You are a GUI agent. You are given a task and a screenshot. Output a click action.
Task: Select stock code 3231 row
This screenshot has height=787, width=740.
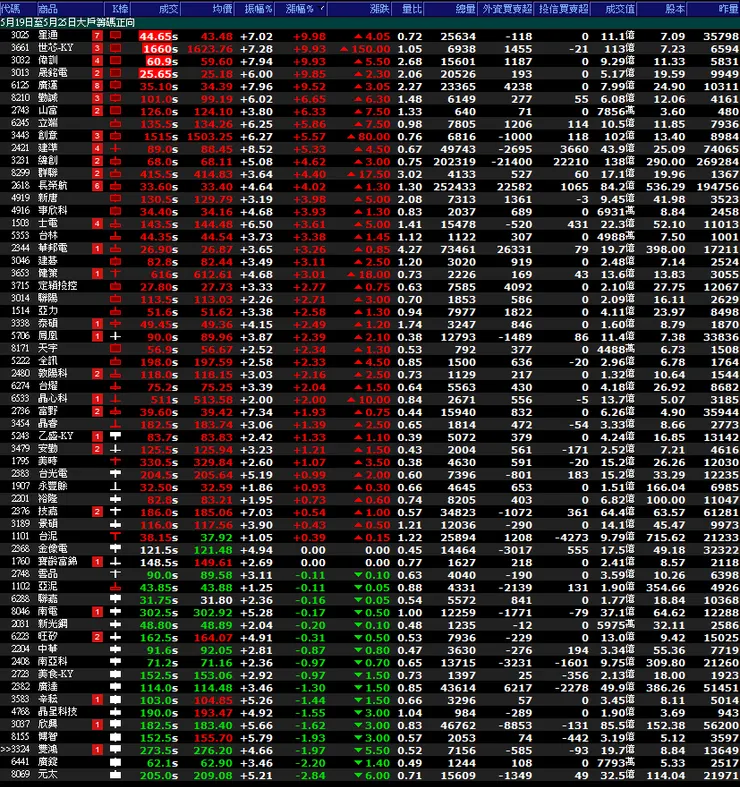click(370, 161)
